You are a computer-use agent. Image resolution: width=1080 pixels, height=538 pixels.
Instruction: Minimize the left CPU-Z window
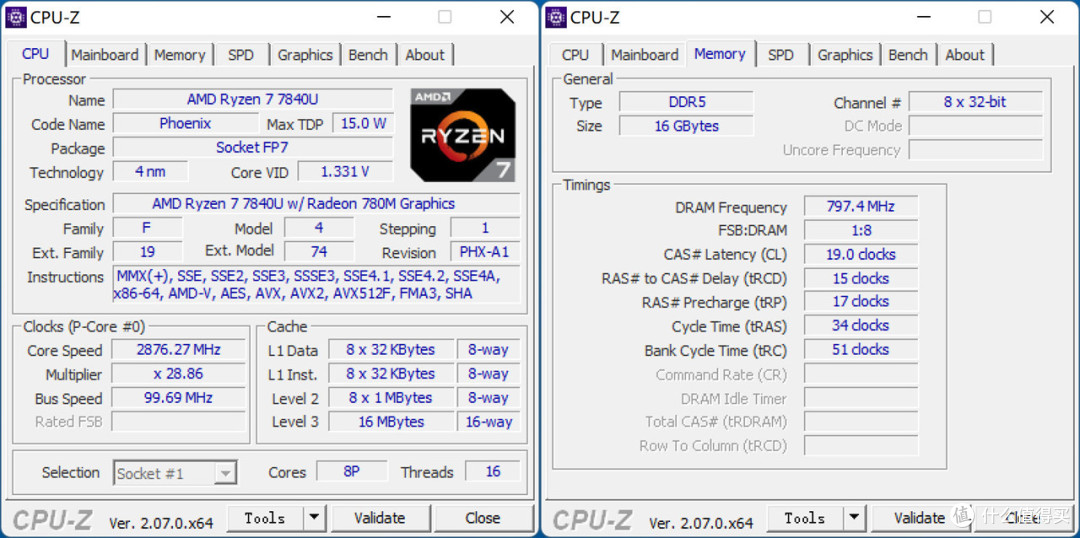[x=382, y=17]
